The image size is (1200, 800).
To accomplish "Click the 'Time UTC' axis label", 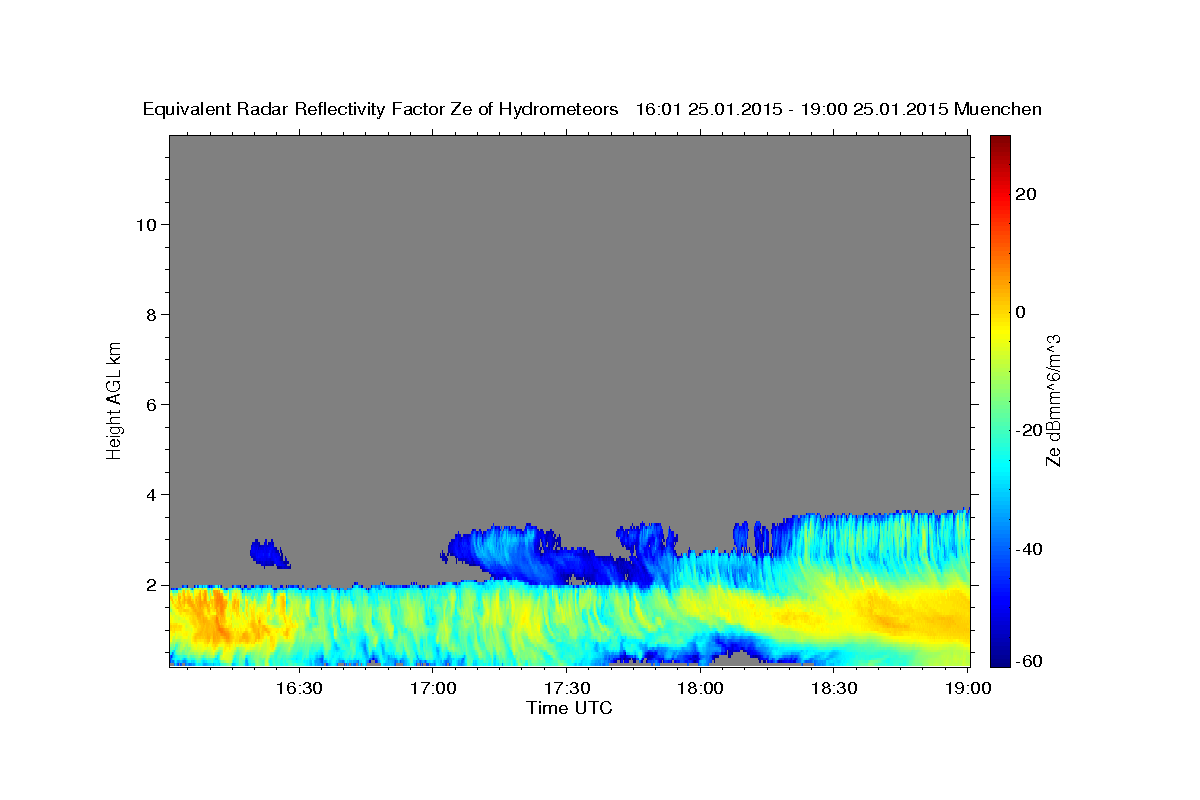I will [569, 708].
